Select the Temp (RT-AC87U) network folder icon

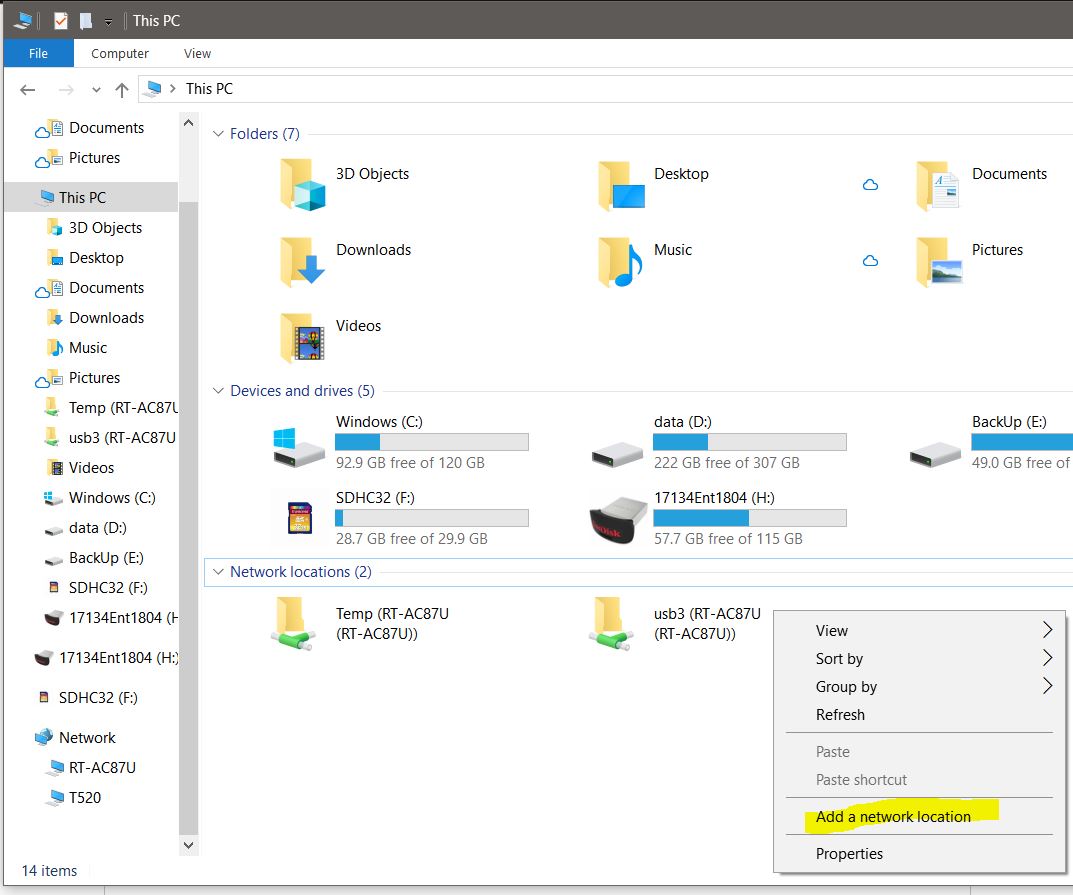[x=293, y=623]
